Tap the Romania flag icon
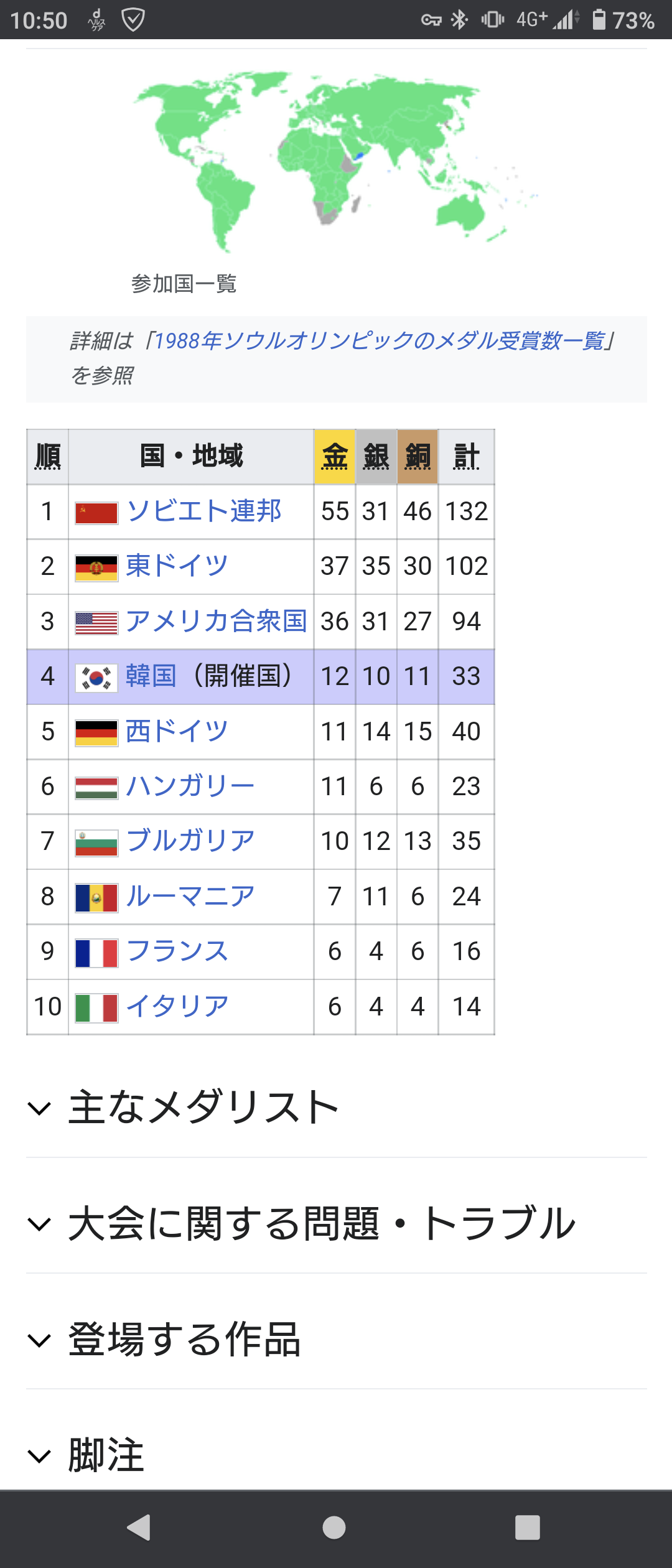 tap(96, 898)
